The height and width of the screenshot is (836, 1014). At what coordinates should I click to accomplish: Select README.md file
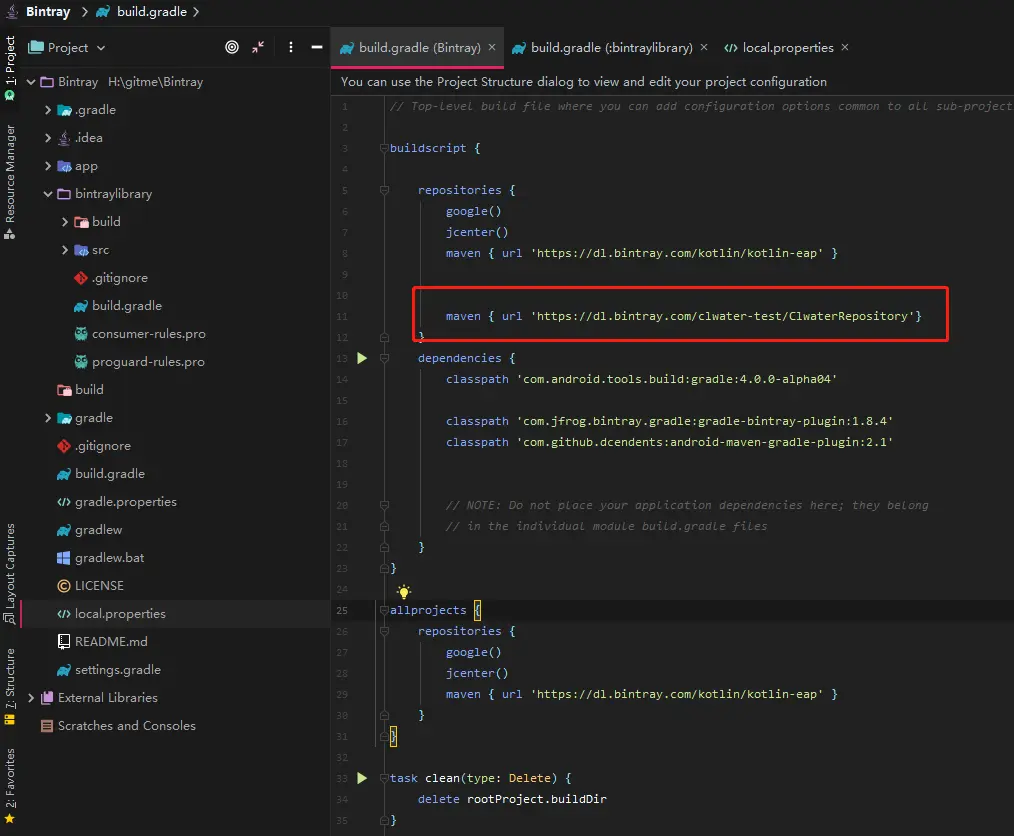pos(102,642)
